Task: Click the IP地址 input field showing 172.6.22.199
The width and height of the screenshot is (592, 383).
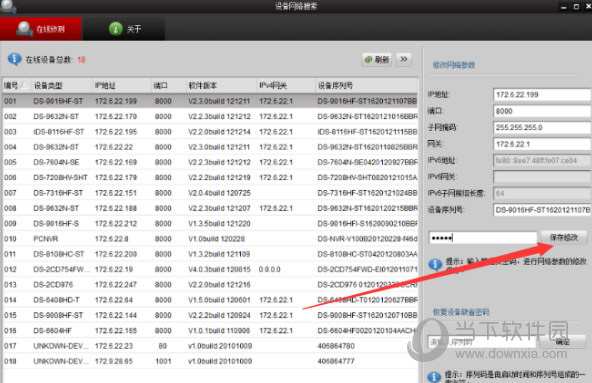Action: (x=542, y=94)
